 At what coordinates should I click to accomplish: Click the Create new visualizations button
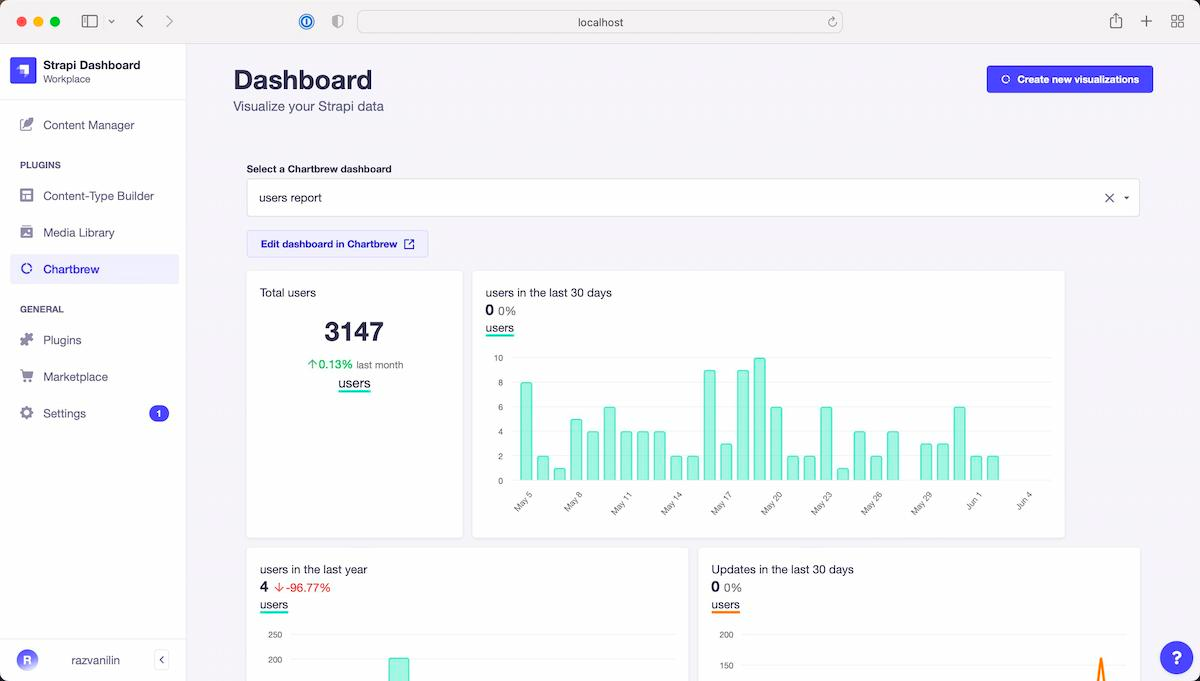[x=1069, y=78]
